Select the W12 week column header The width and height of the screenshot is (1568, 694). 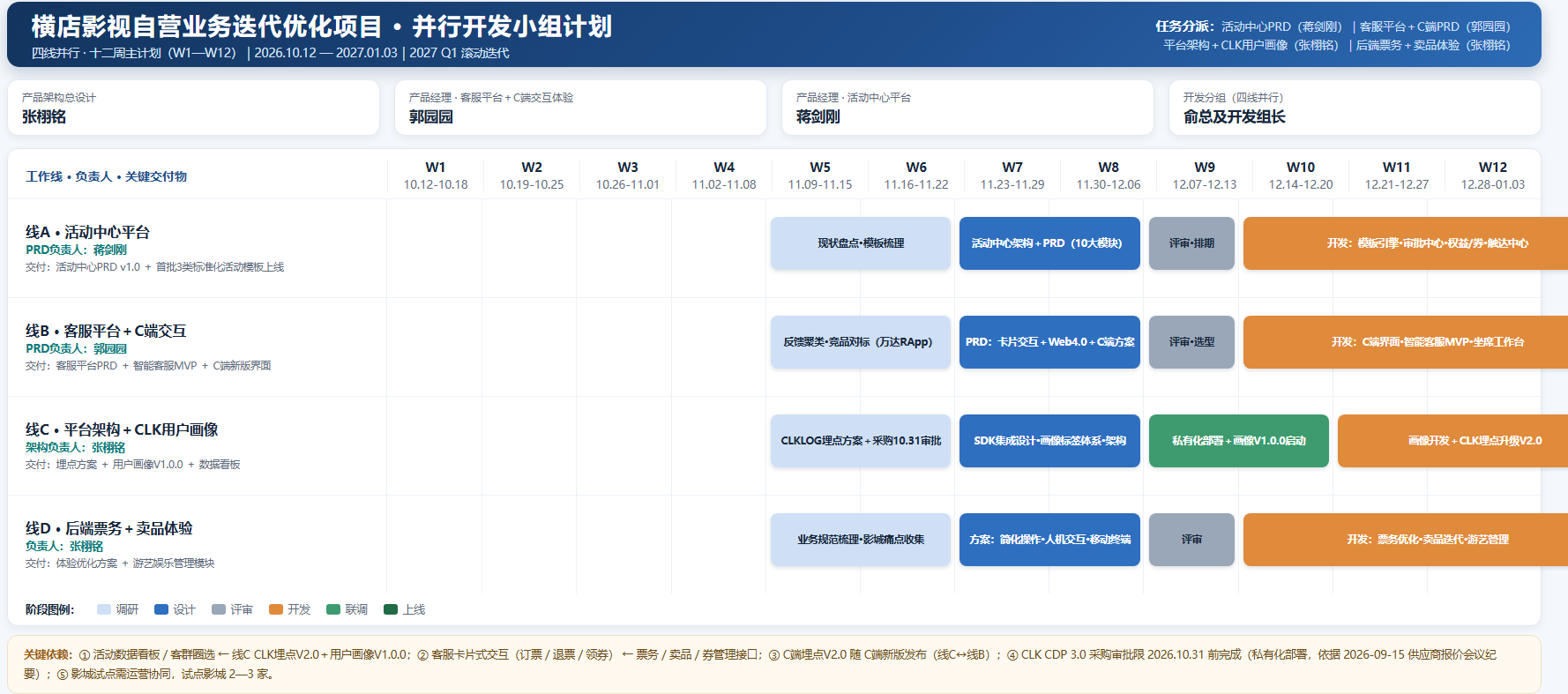(x=1493, y=175)
